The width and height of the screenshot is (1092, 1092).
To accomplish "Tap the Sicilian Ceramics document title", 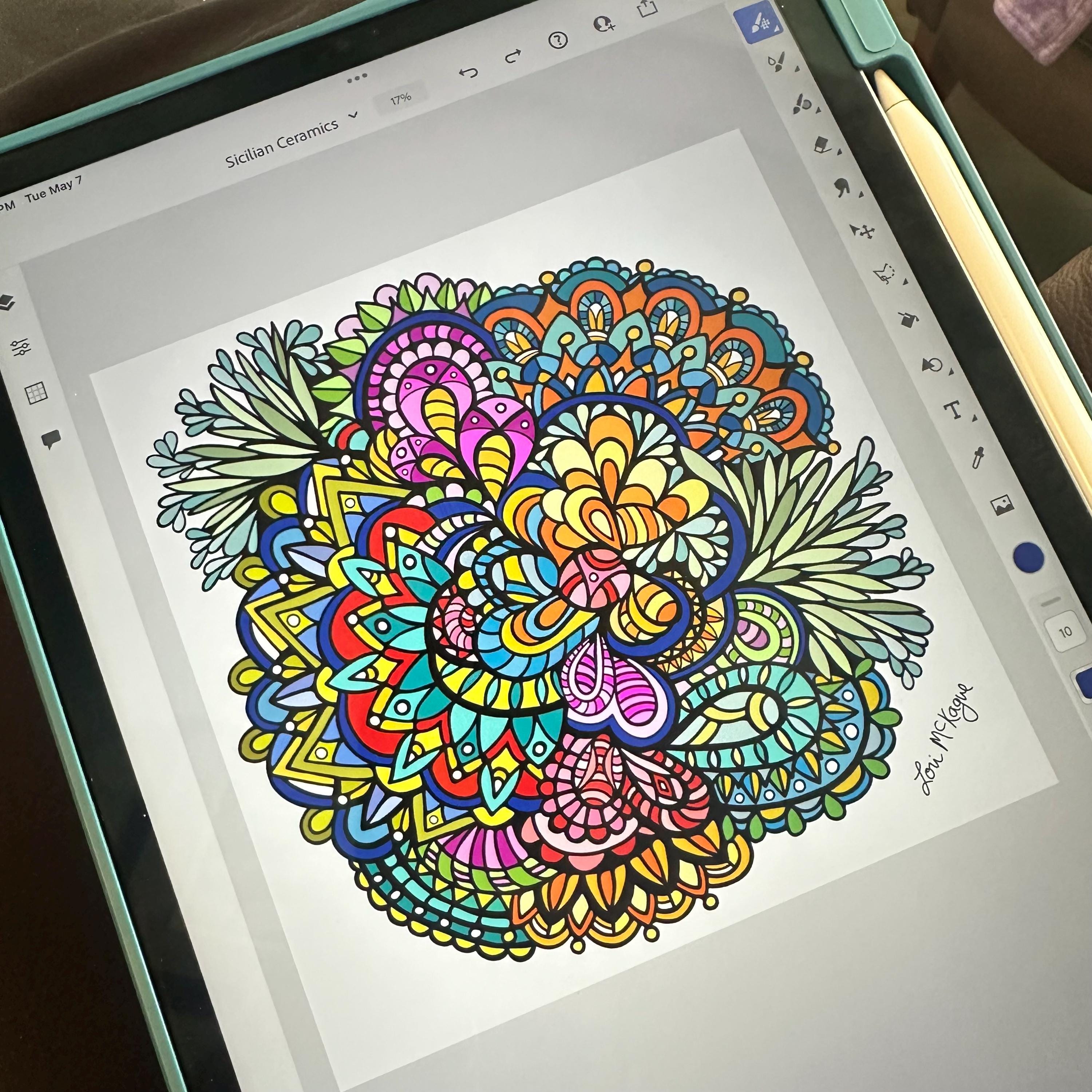I will (x=281, y=143).
